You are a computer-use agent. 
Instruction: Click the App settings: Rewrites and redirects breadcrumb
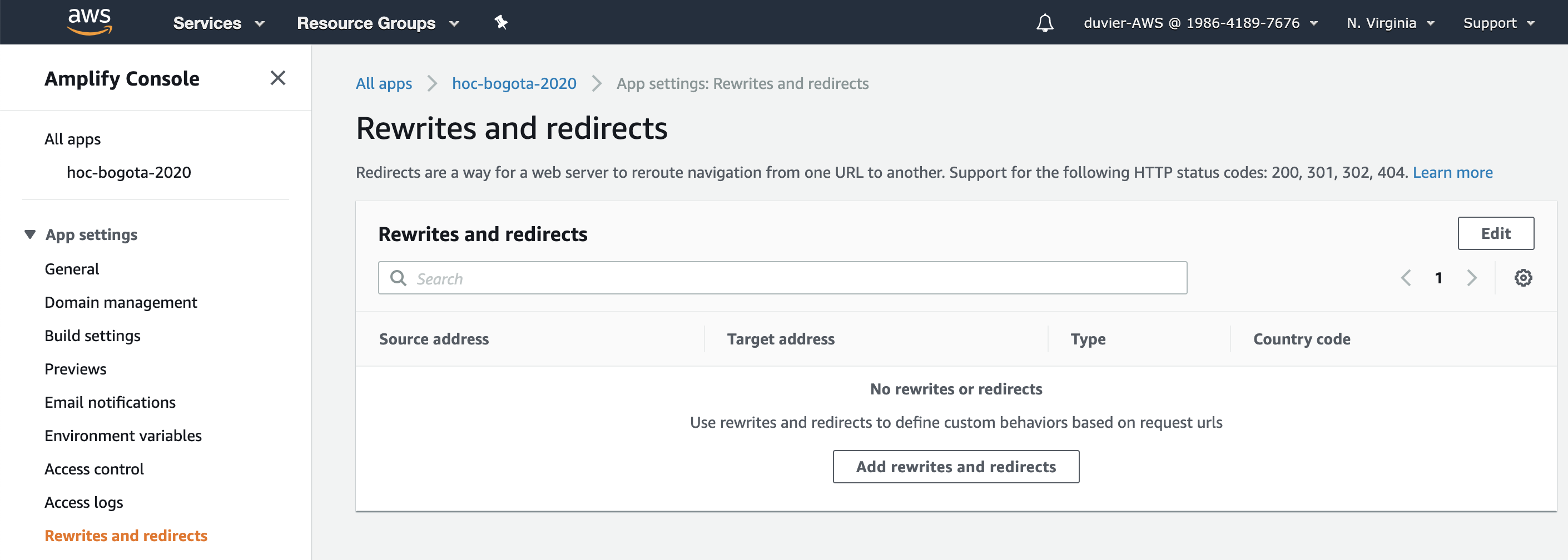(742, 83)
